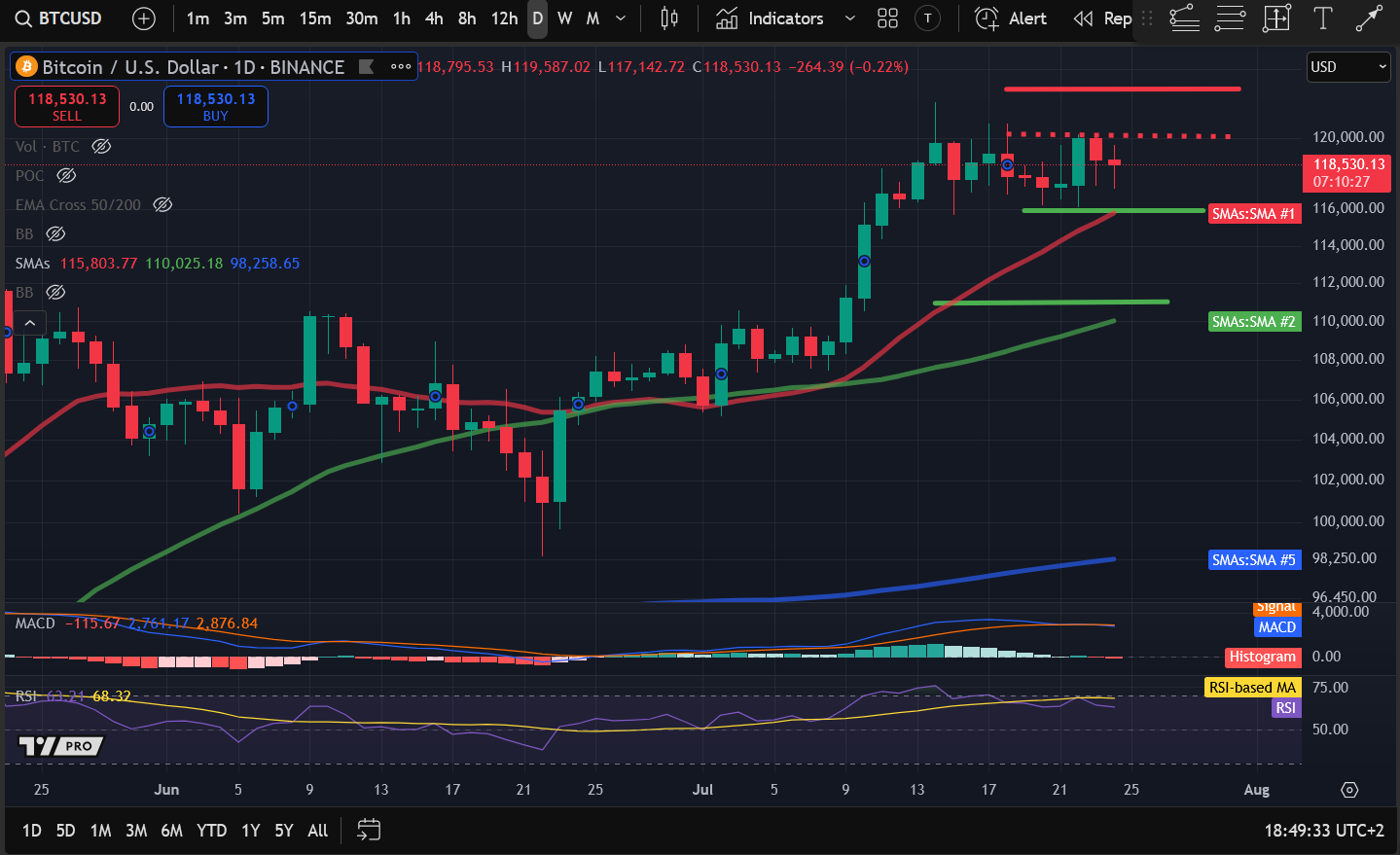1400x855 pixels.
Task: Switch to the 1h timeframe
Action: pyautogui.click(x=402, y=18)
